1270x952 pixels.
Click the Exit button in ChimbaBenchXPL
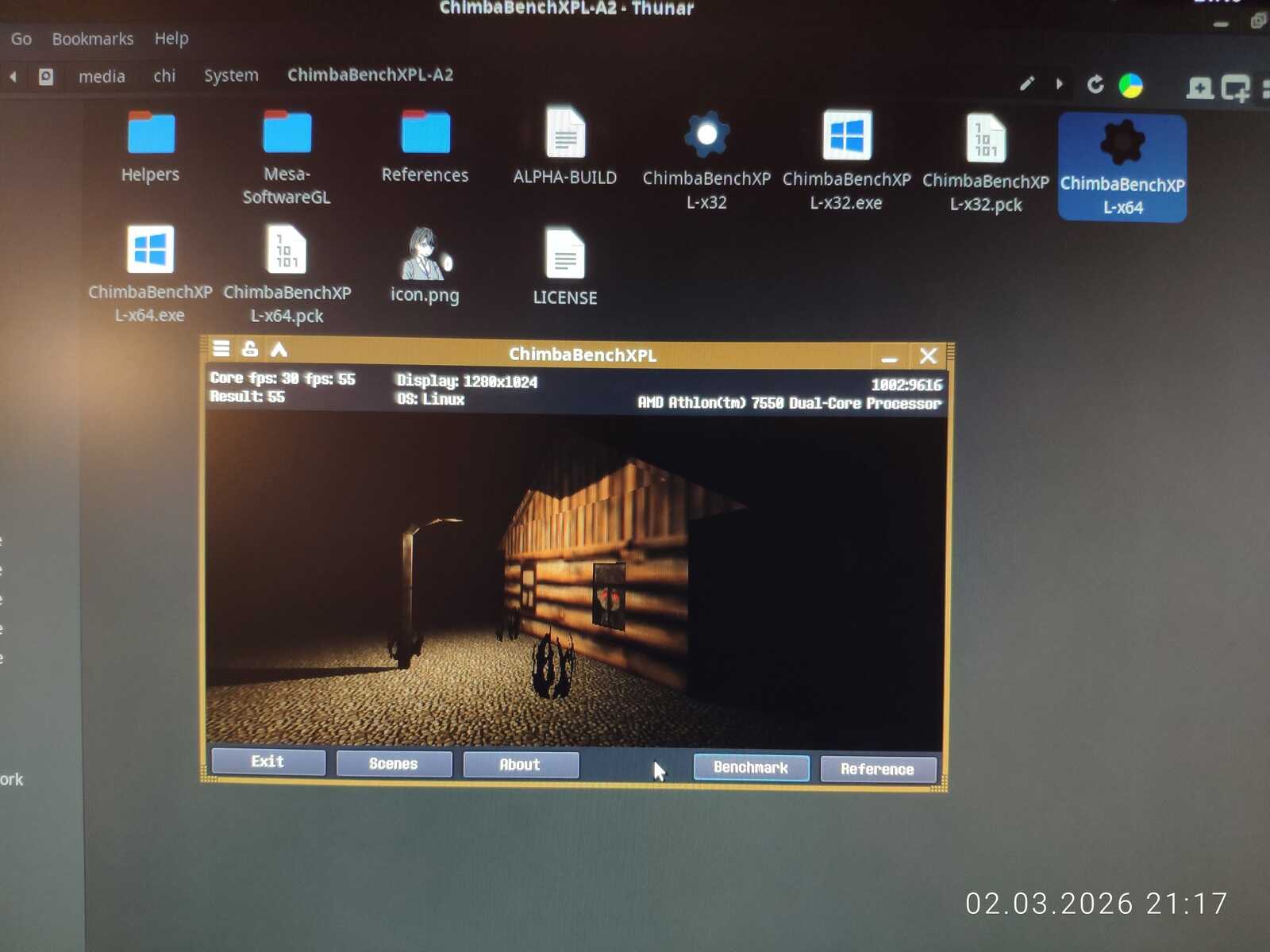tap(268, 762)
